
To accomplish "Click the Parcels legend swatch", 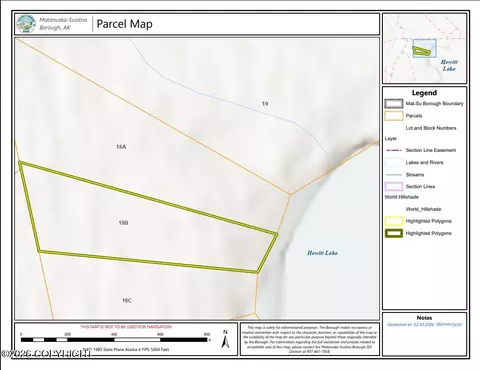I will click(x=394, y=116).
